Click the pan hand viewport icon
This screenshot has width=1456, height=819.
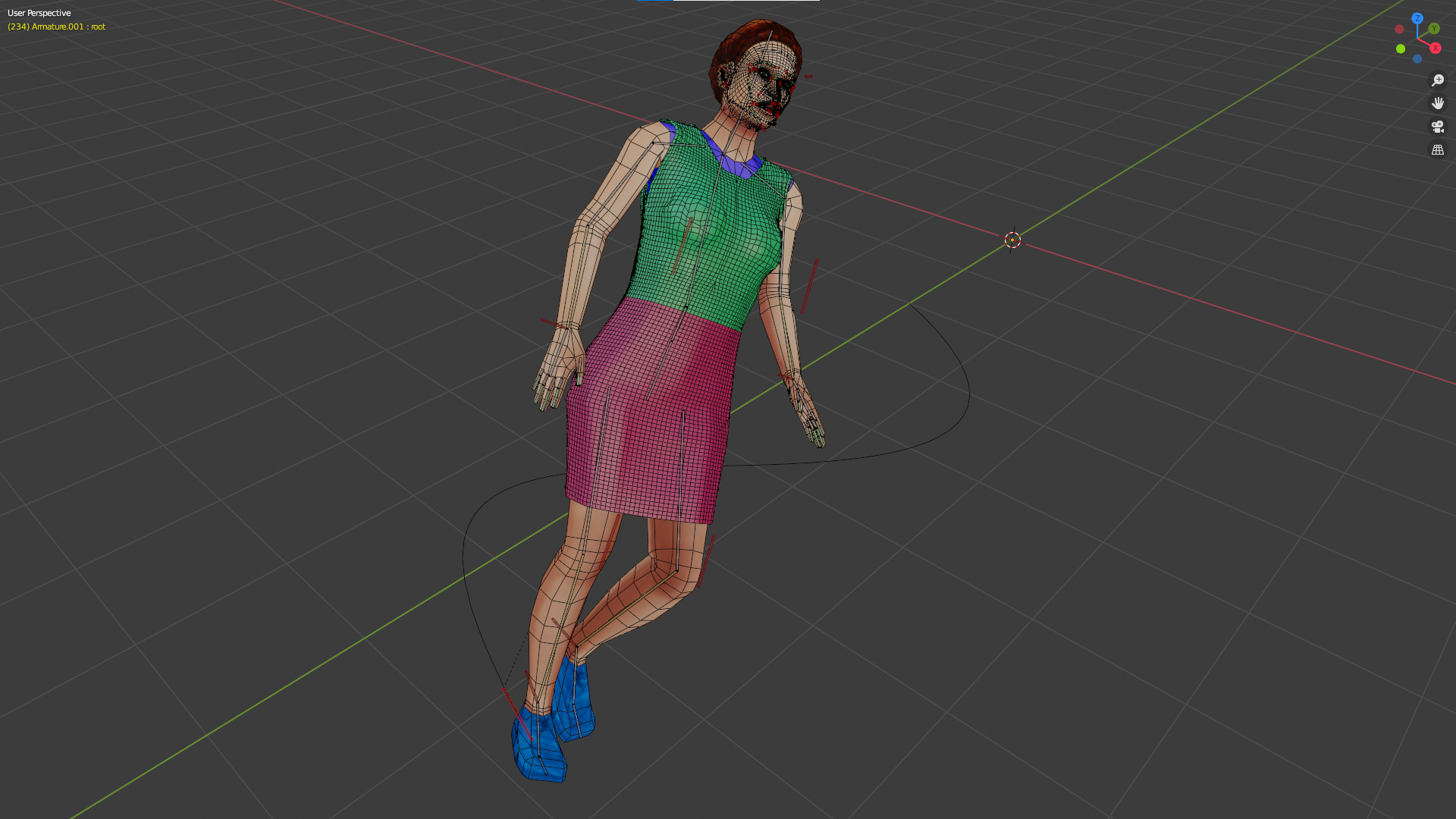(x=1437, y=103)
